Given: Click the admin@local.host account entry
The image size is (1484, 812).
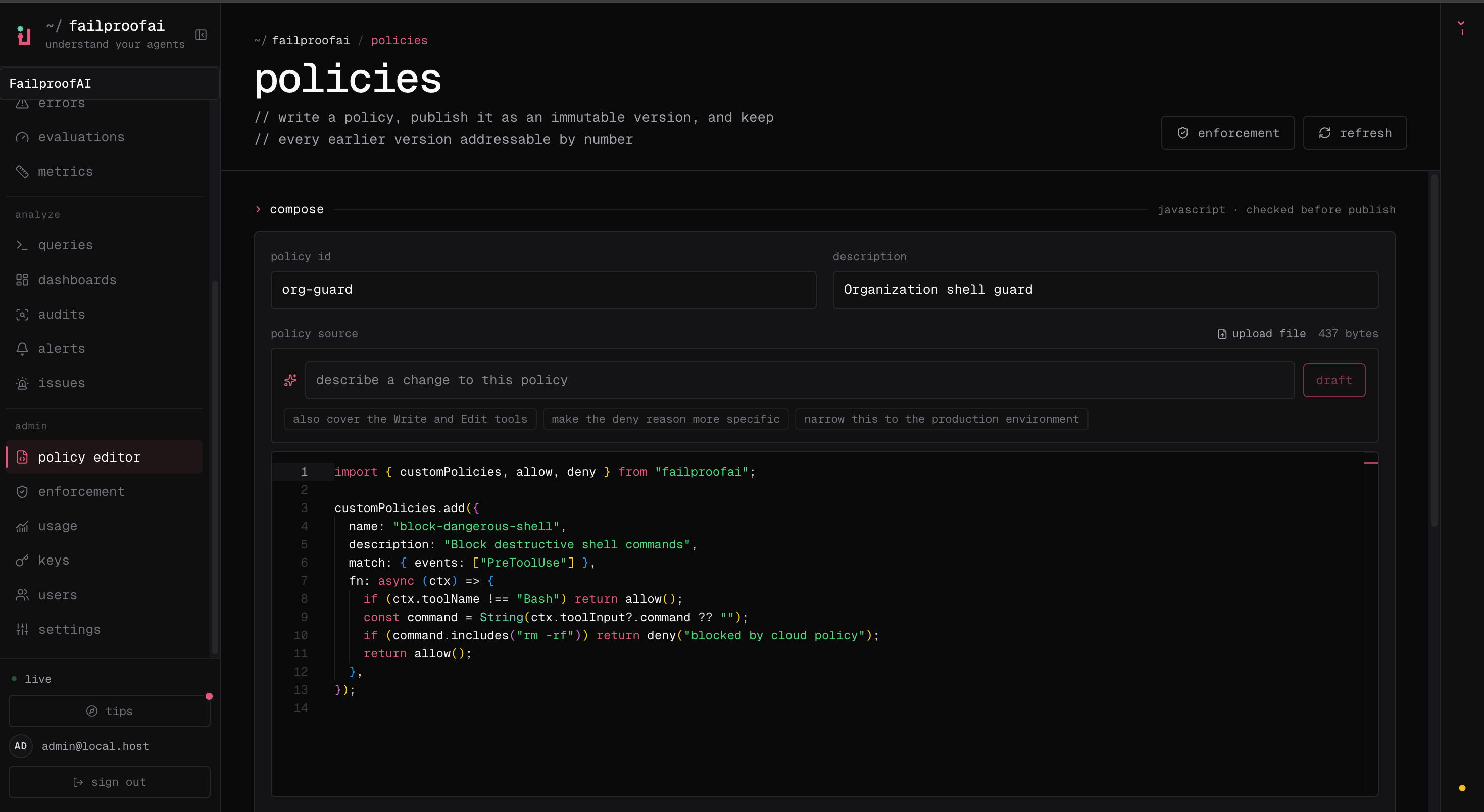Looking at the screenshot, I should (x=95, y=746).
